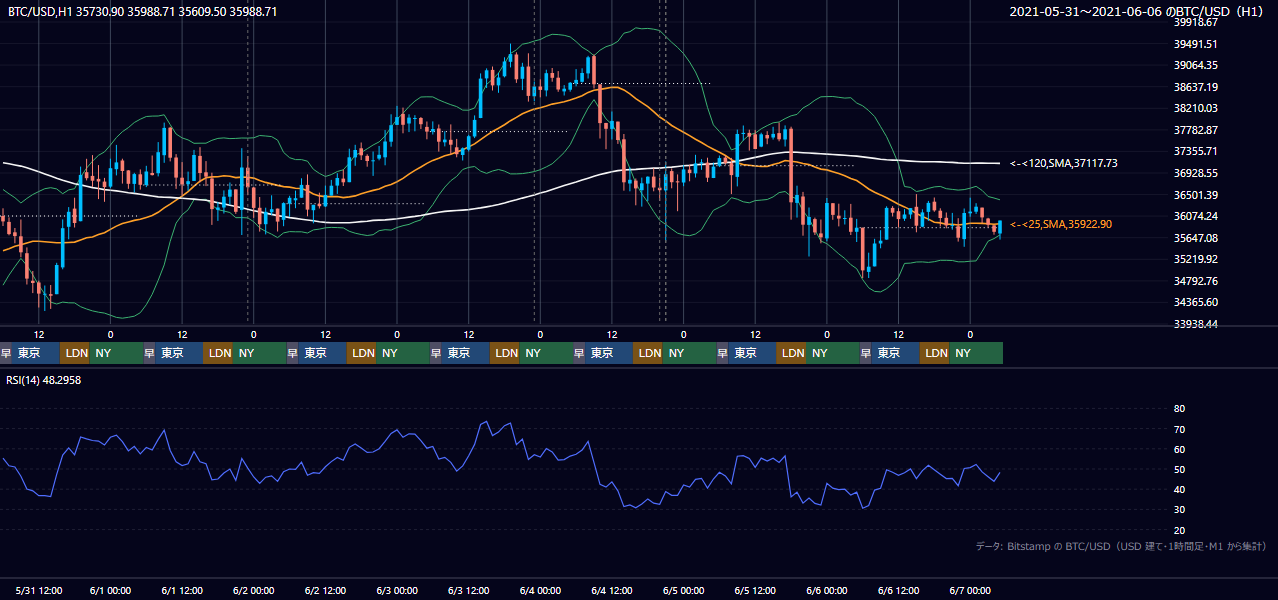Image resolution: width=1278 pixels, height=600 pixels.
Task: Click price axis label 36928.55
Action: (1195, 173)
